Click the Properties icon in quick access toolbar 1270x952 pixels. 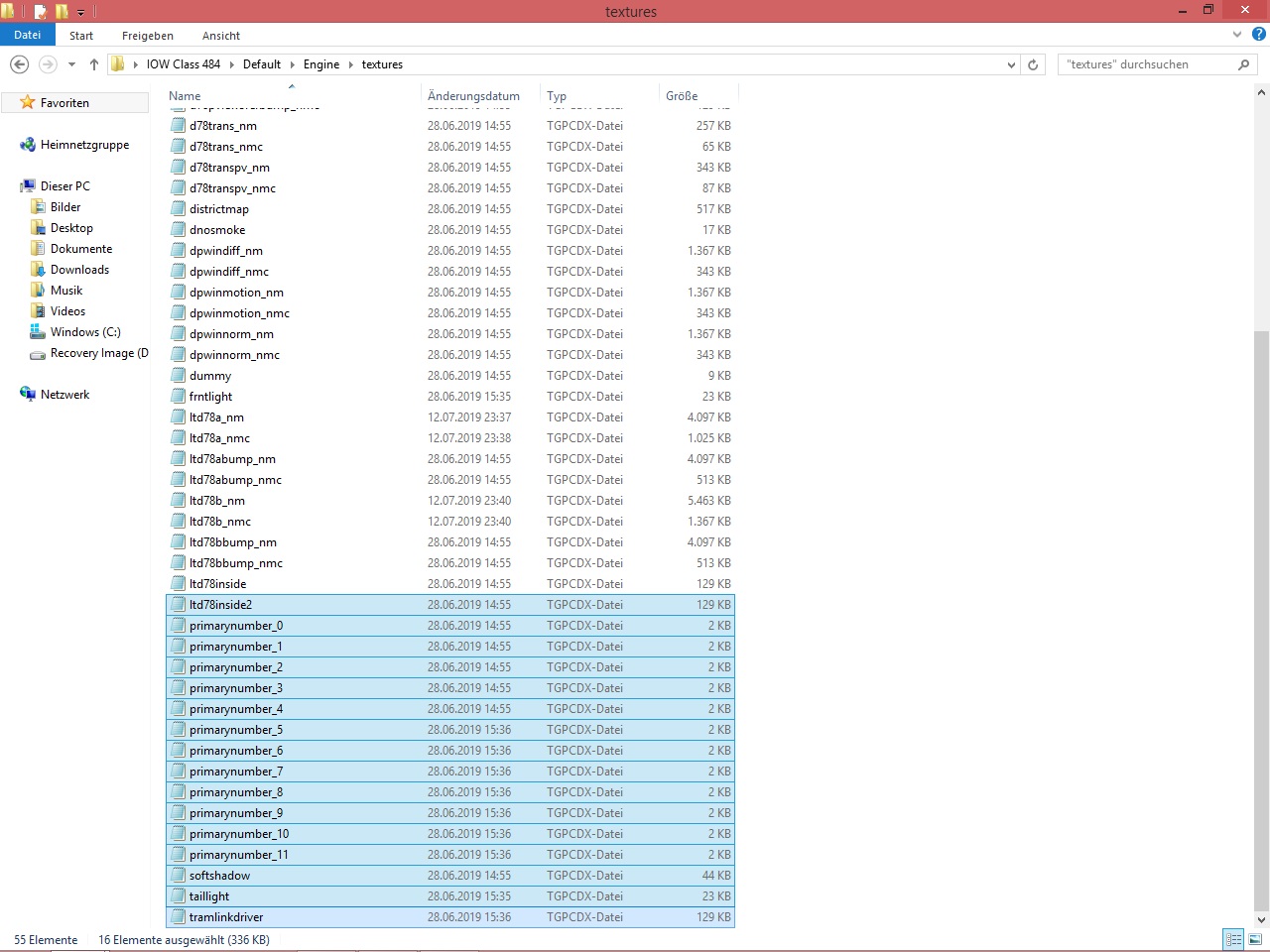pos(40,12)
